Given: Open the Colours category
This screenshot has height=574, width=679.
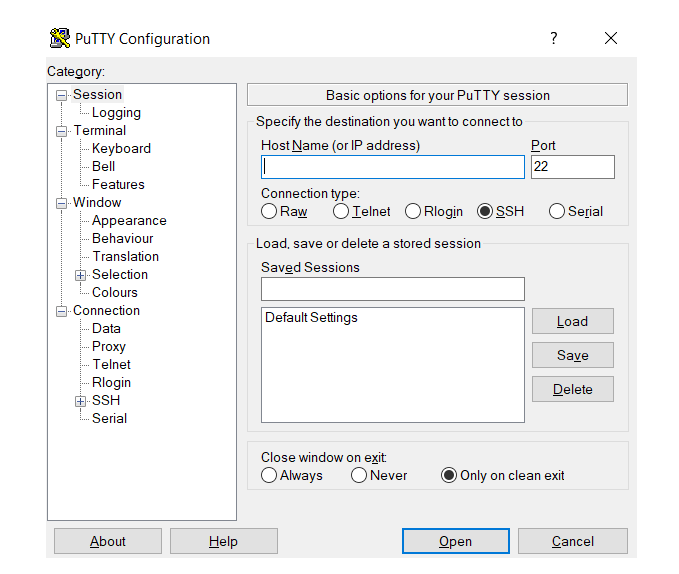Looking at the screenshot, I should [x=115, y=292].
